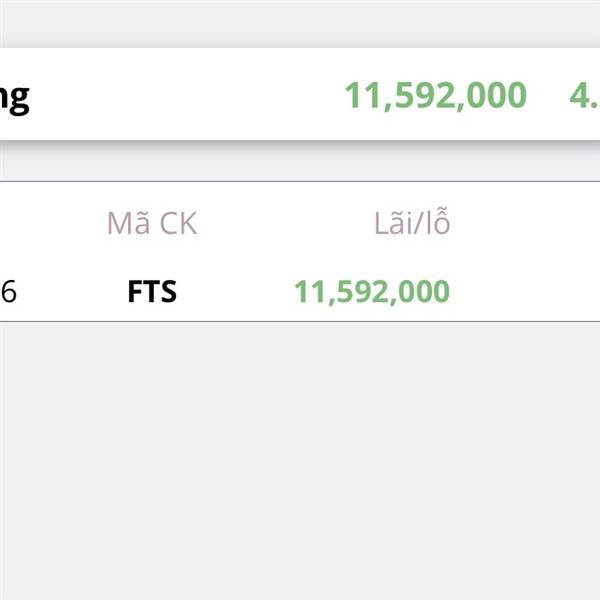Tap blank header space right of Lãi/lỗ
This screenshot has height=600, width=600.
[525, 223]
